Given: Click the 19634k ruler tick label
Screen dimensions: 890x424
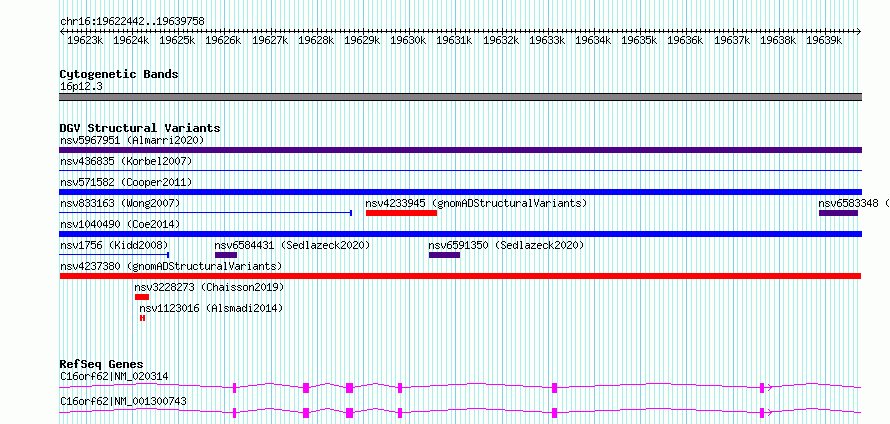Looking at the screenshot, I should (593, 40).
